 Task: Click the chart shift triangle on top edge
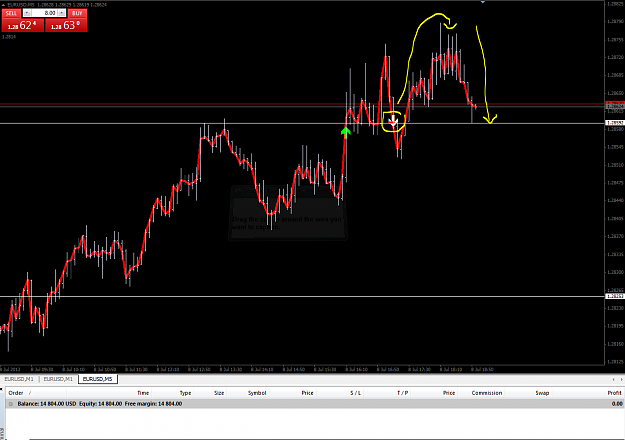click(x=482, y=2)
